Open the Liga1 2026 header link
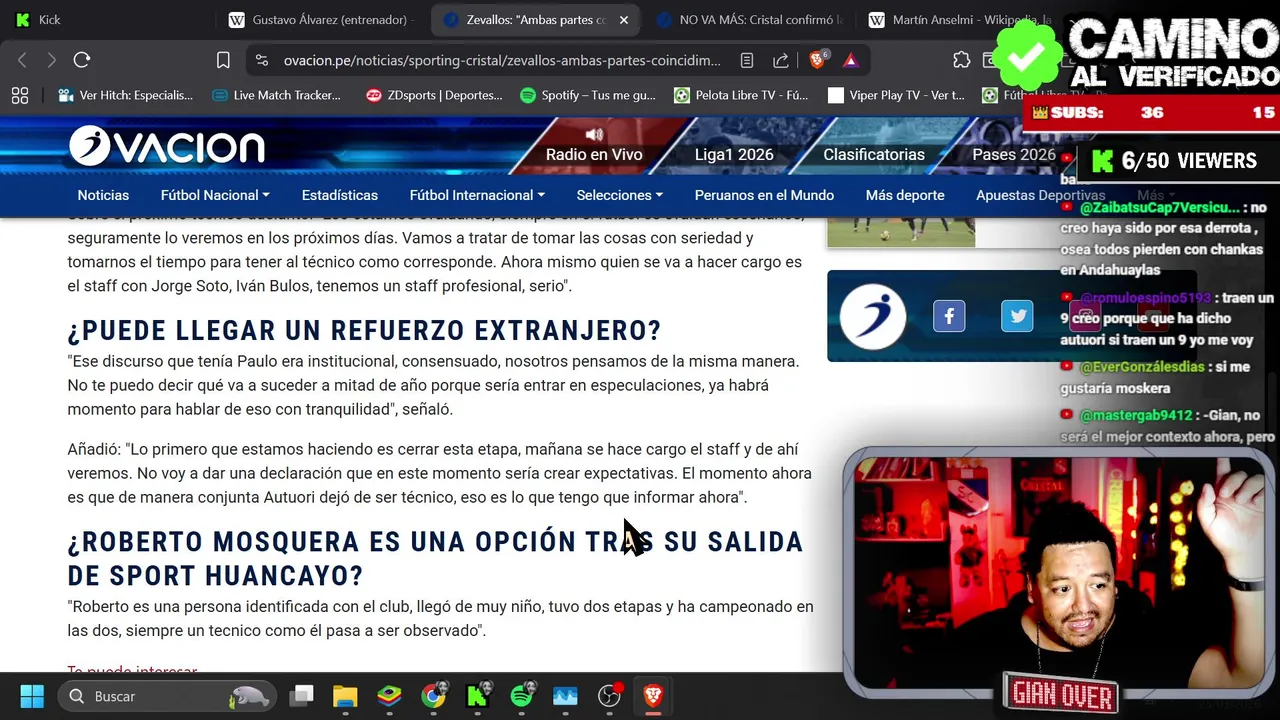 [x=734, y=155]
